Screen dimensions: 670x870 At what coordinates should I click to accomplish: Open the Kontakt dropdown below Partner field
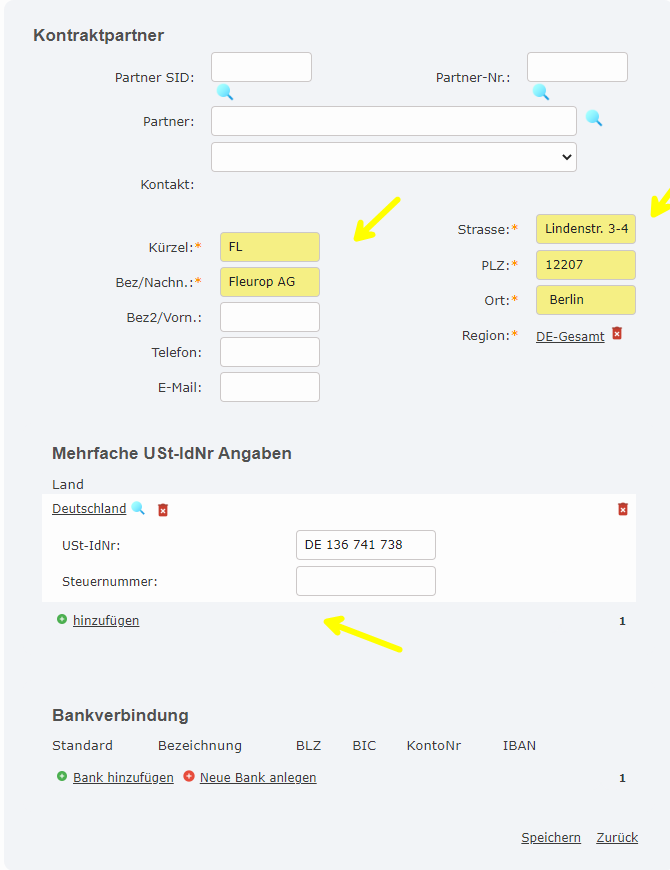point(394,157)
